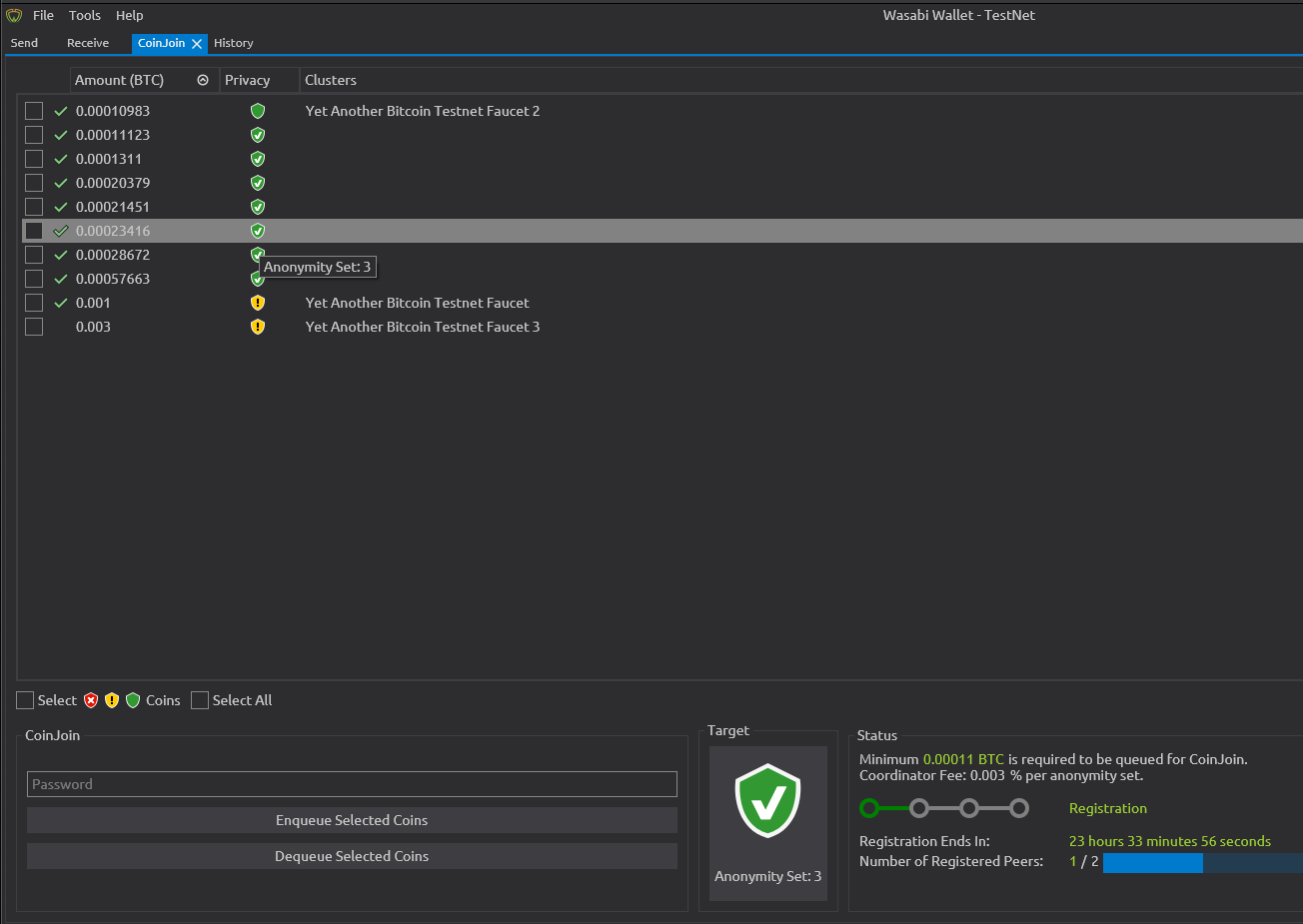This screenshot has width=1303, height=924.
Task: Tick checkbox for 0.0001311 coin
Action: [x=34, y=159]
